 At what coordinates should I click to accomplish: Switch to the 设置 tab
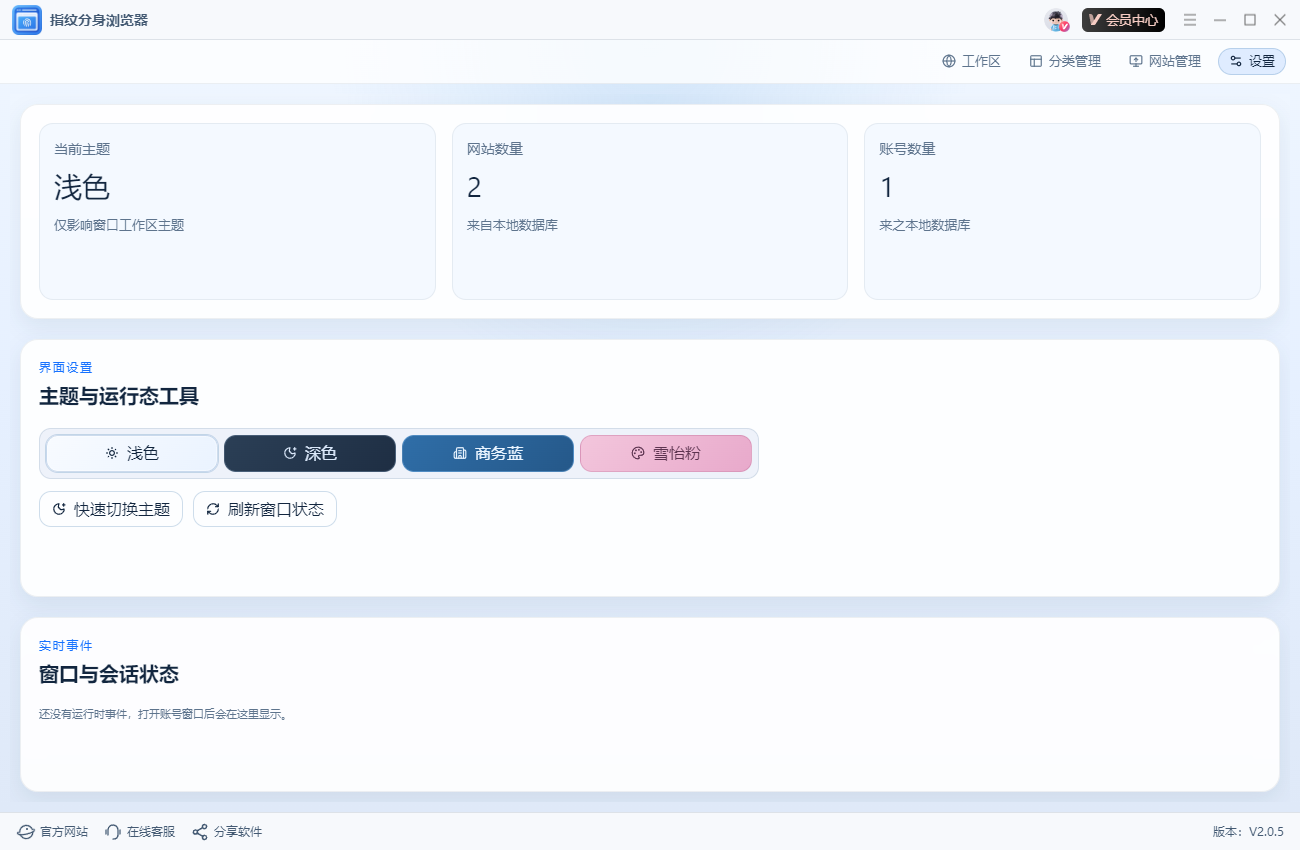[1252, 61]
